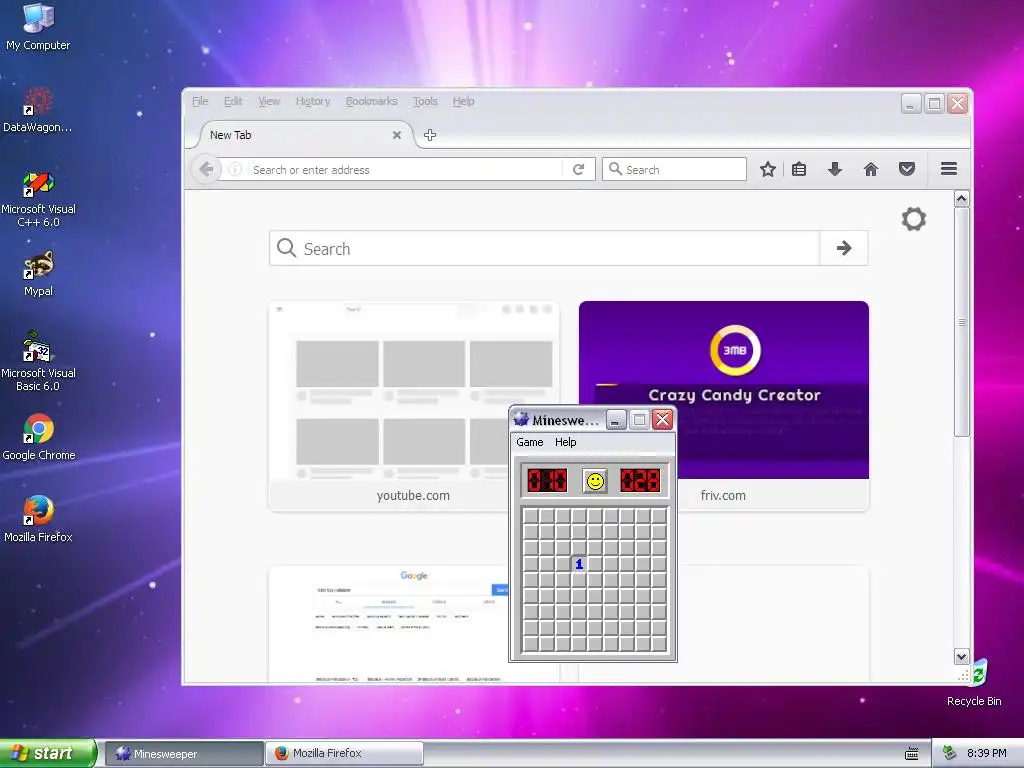1024x768 pixels.
Task: Open Minesweeper Help menu
Action: pyautogui.click(x=566, y=442)
